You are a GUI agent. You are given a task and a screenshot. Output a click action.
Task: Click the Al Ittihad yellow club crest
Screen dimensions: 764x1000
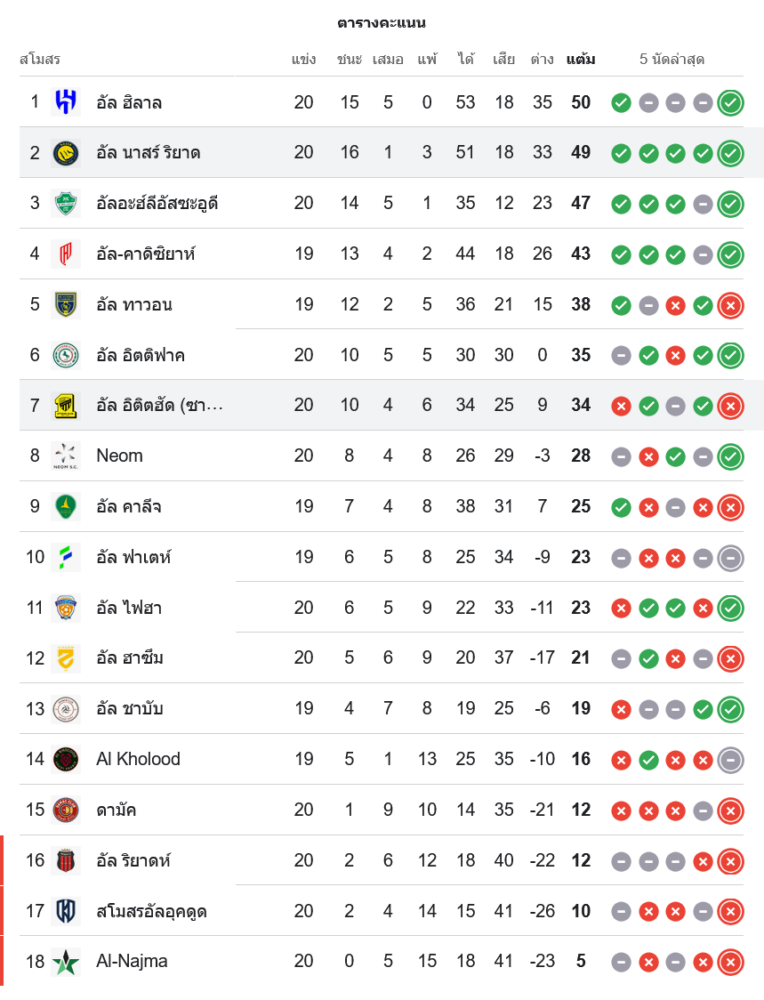[x=66, y=405]
